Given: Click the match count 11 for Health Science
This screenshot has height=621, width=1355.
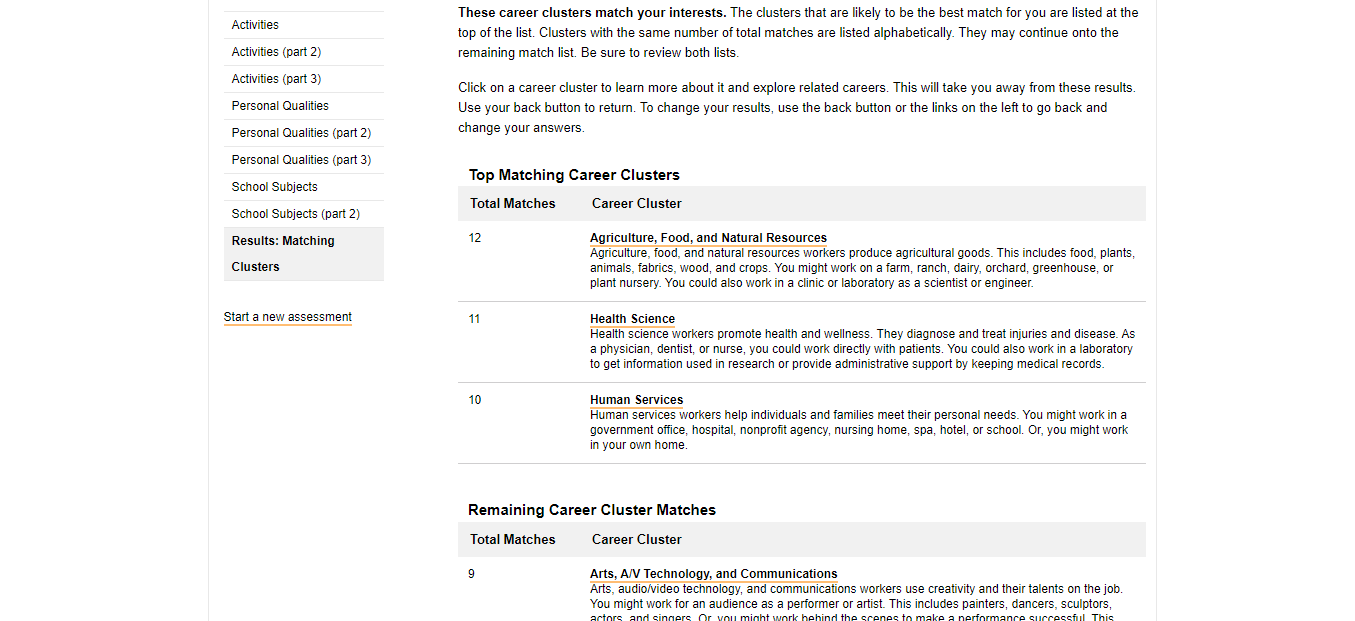Looking at the screenshot, I should [475, 319].
